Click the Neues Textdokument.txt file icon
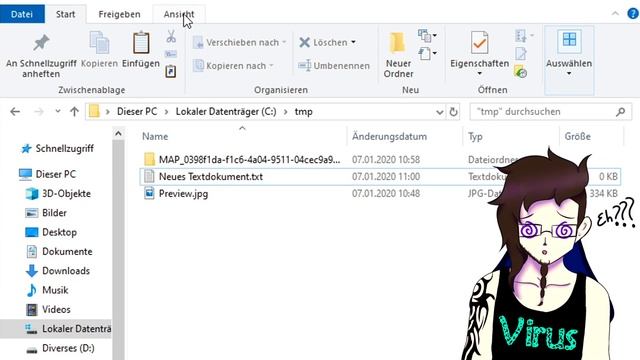Viewport: 640px width, 360px height. [149, 176]
